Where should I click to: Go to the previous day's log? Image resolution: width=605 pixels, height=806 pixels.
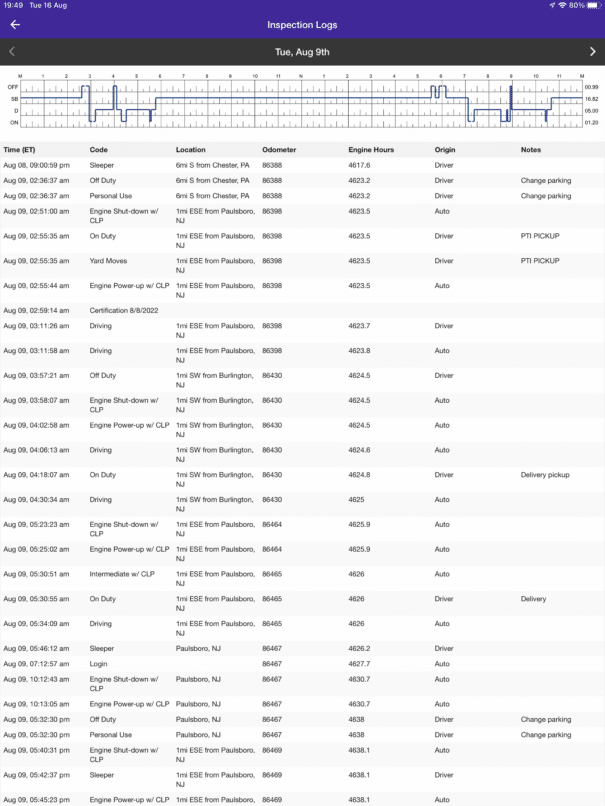pyautogui.click(x=12, y=51)
